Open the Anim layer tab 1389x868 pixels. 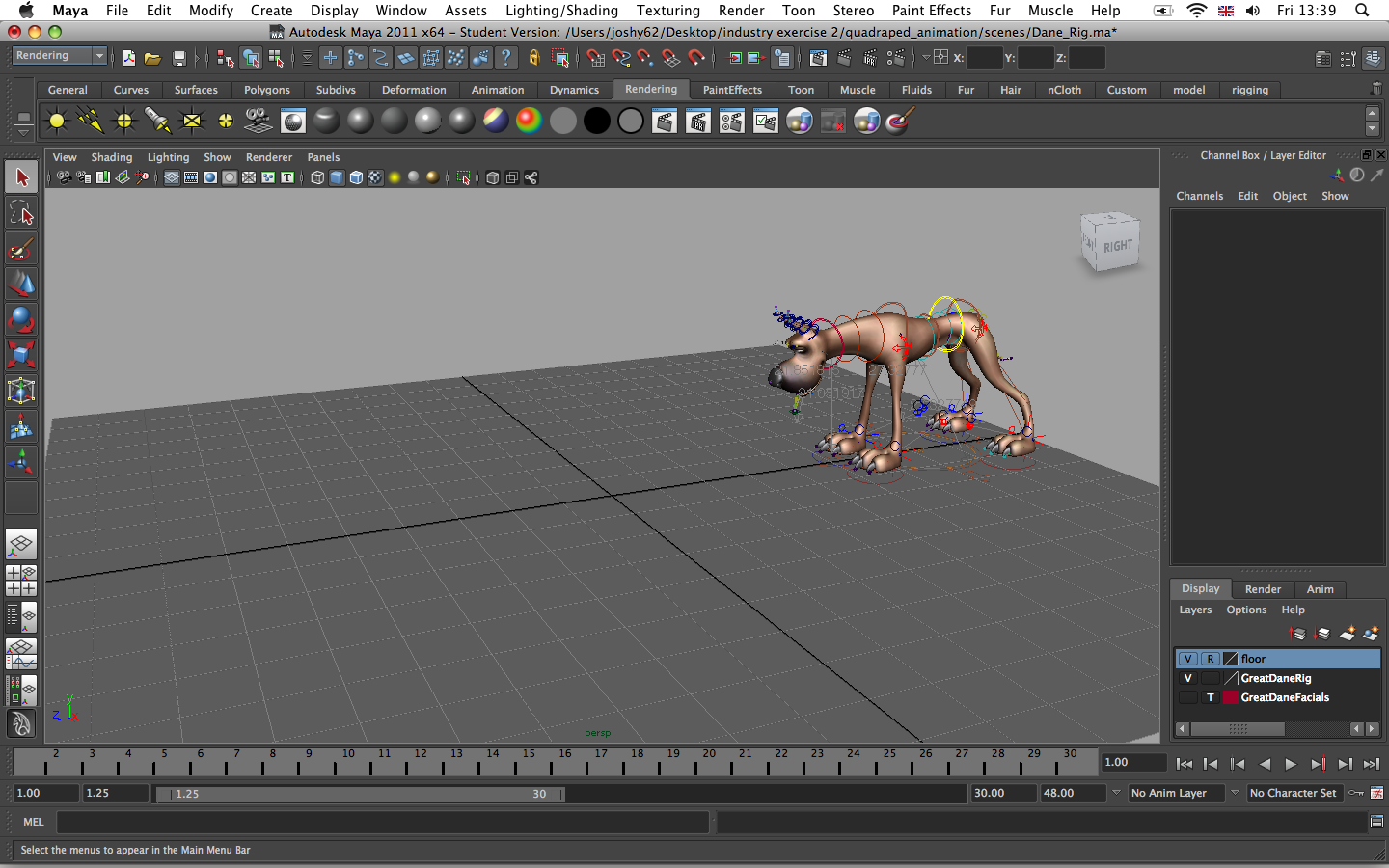pos(1320,589)
